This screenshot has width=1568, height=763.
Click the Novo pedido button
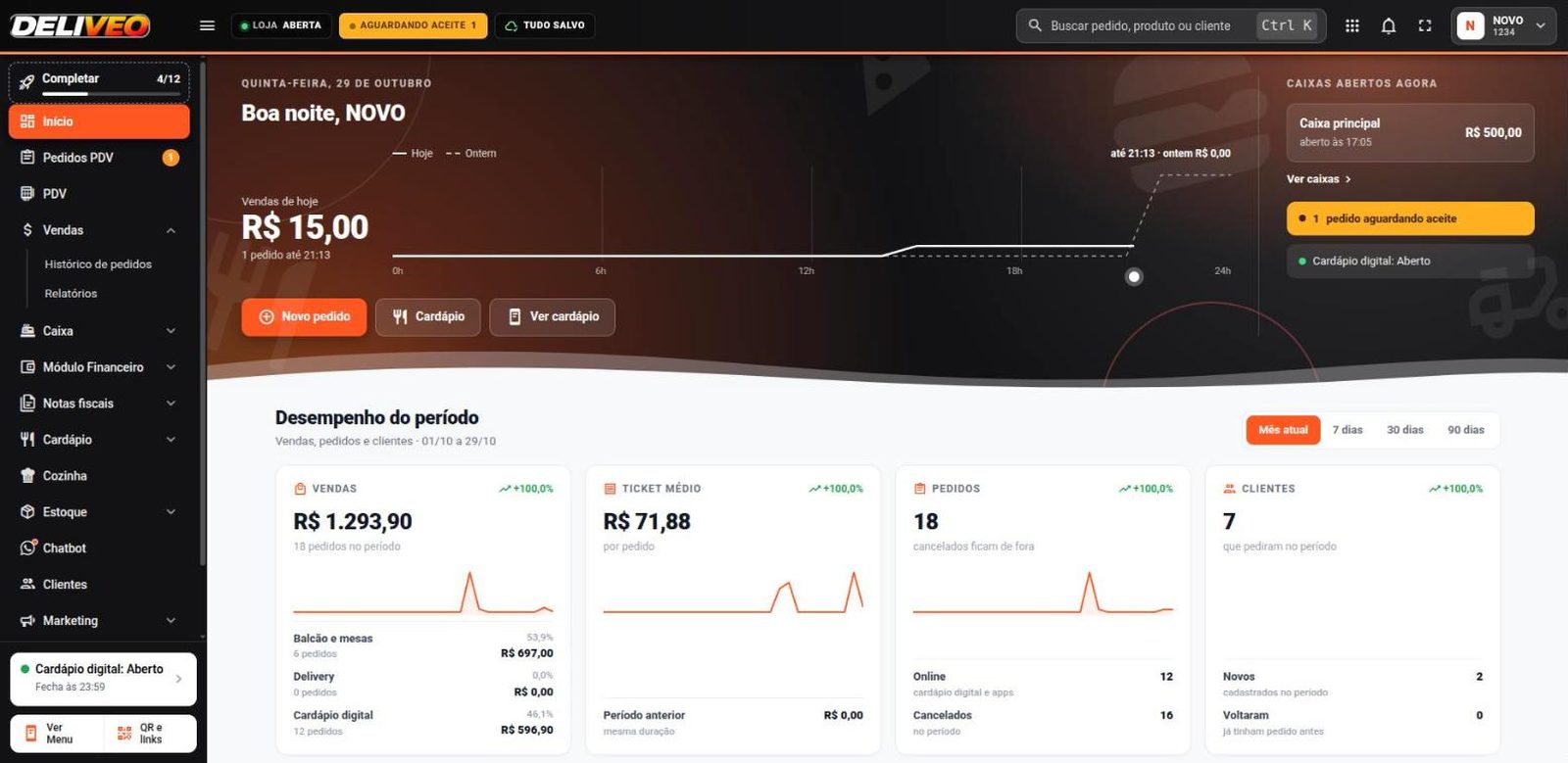[304, 316]
